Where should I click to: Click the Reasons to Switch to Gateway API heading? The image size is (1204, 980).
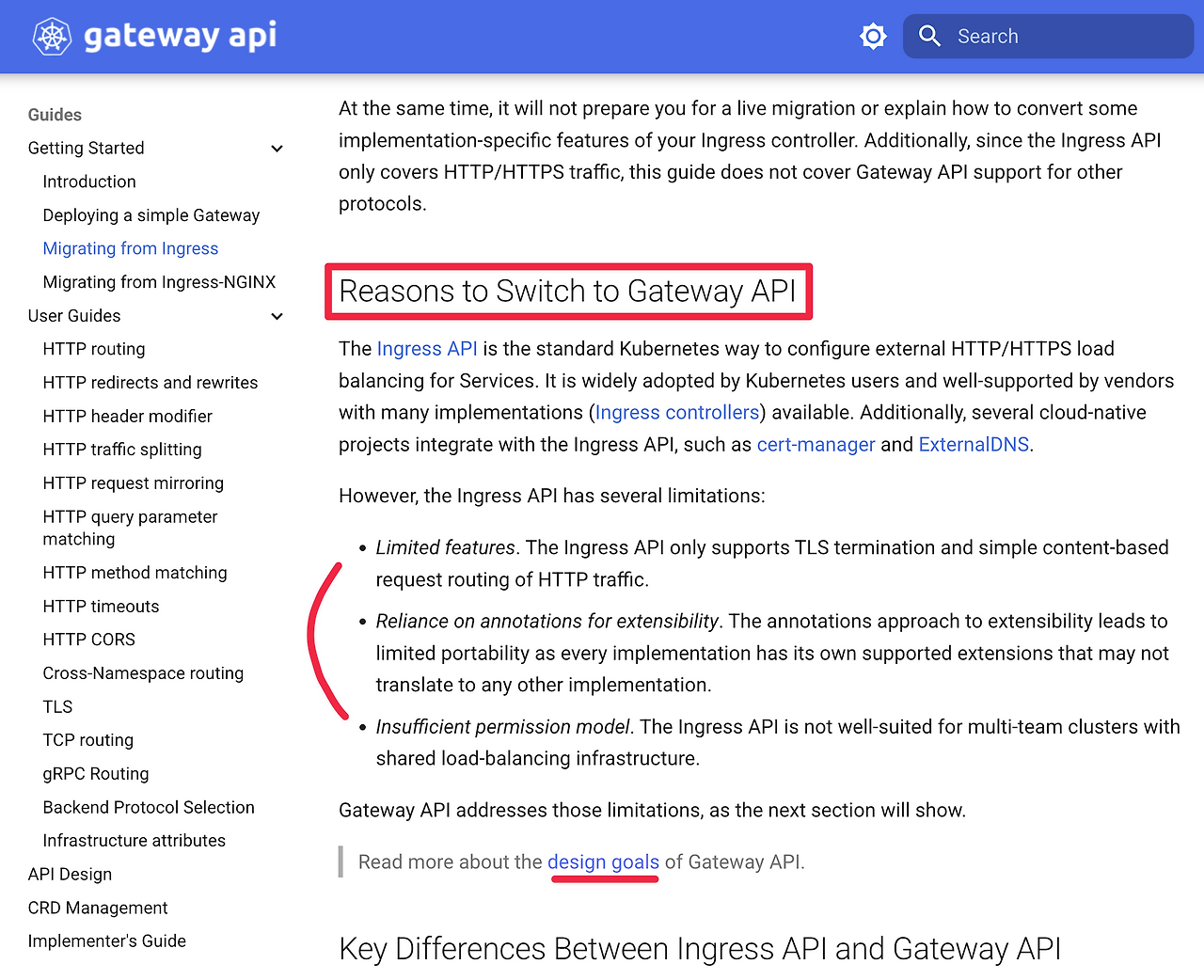point(568,292)
